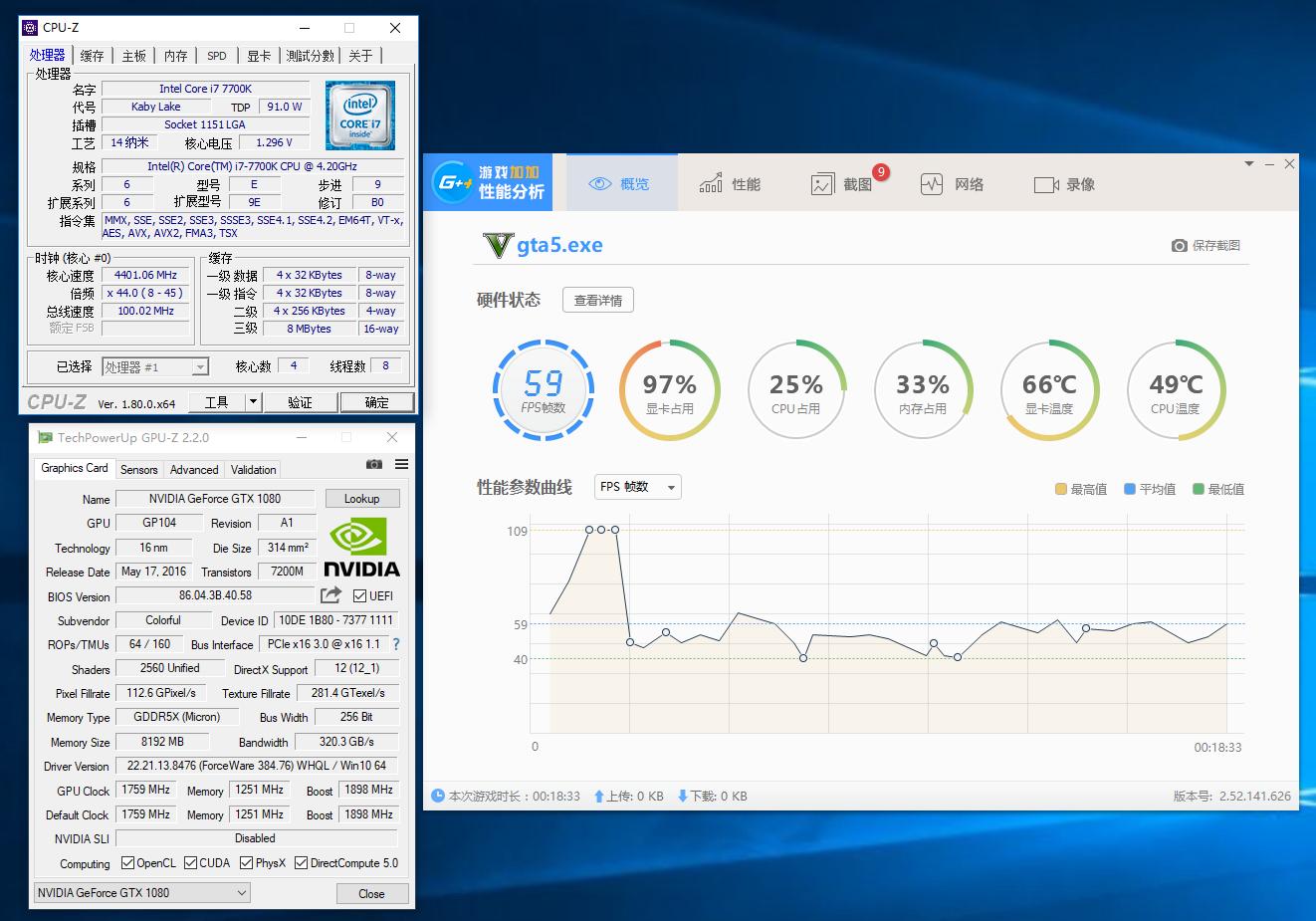The width and height of the screenshot is (1316, 921).
Task: Click the GPU name field NVIDIA GeForce GTX 1080
Action: 215,499
